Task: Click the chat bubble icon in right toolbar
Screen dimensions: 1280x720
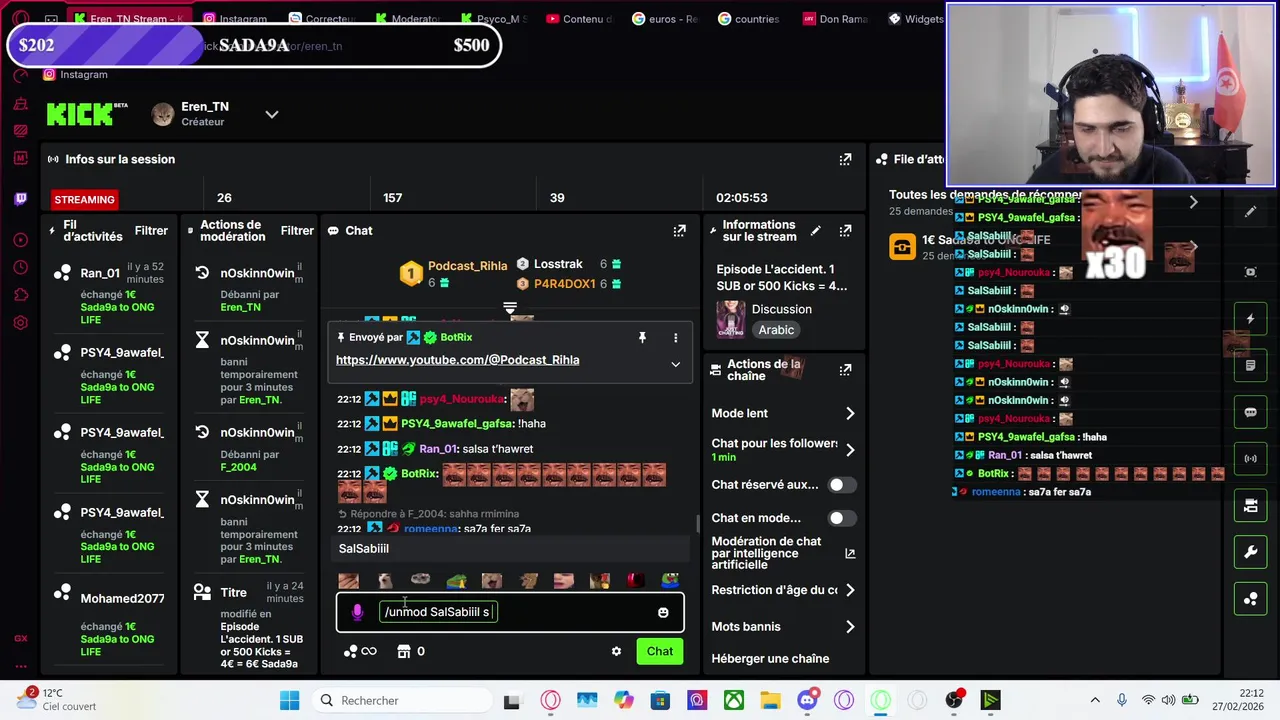Action: (1250, 412)
